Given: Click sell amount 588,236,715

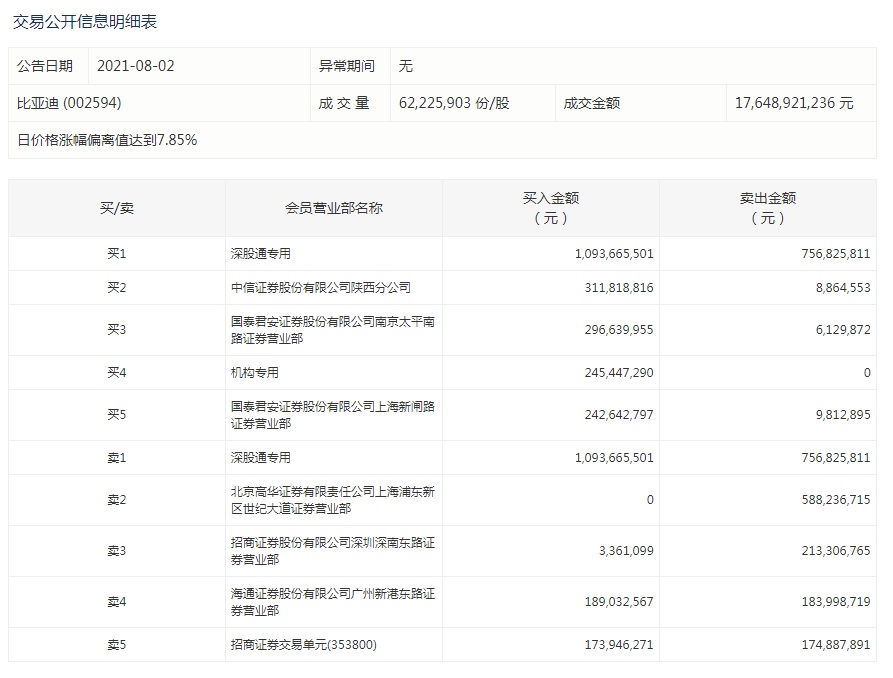Looking at the screenshot, I should (x=836, y=500).
